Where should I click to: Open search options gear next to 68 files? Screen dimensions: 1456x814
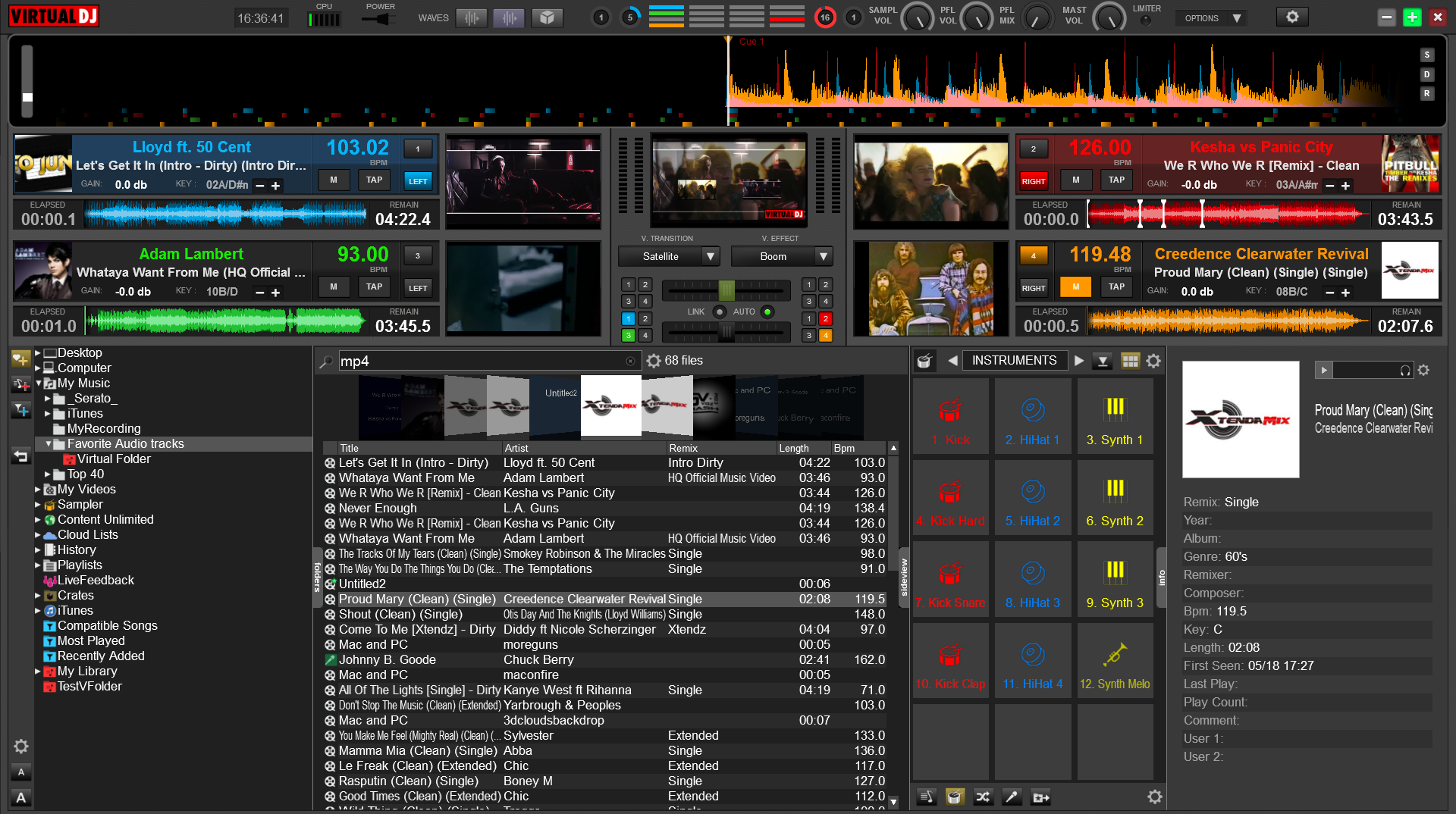pos(654,361)
